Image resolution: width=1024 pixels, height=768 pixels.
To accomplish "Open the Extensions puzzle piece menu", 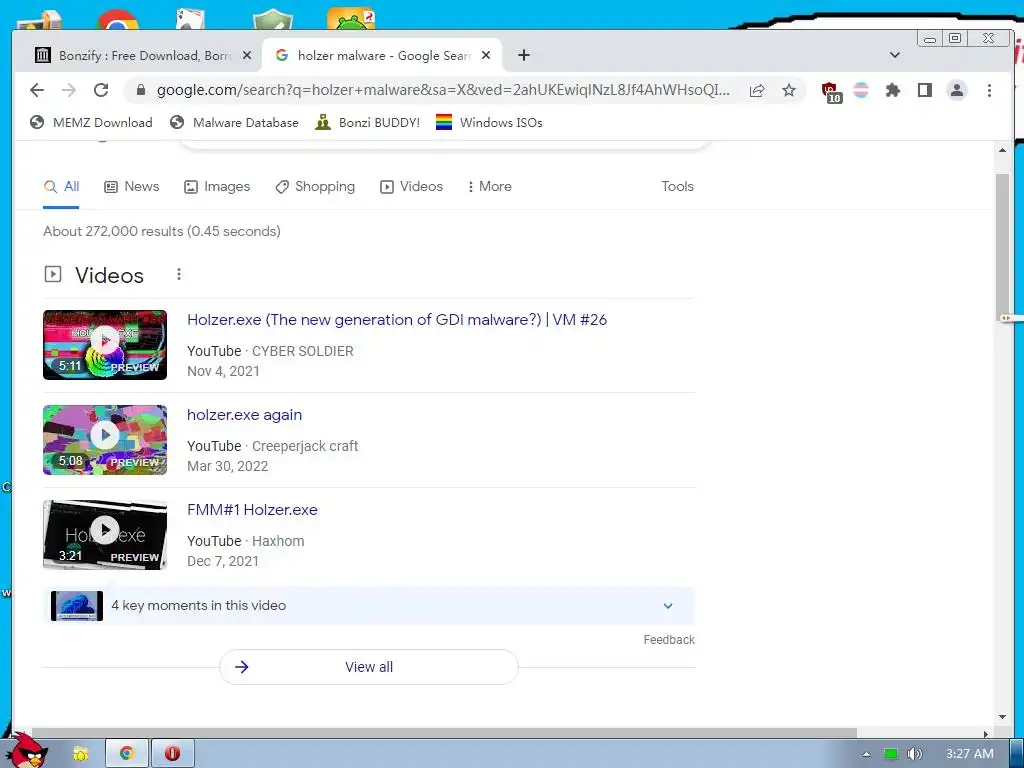I will tap(893, 90).
